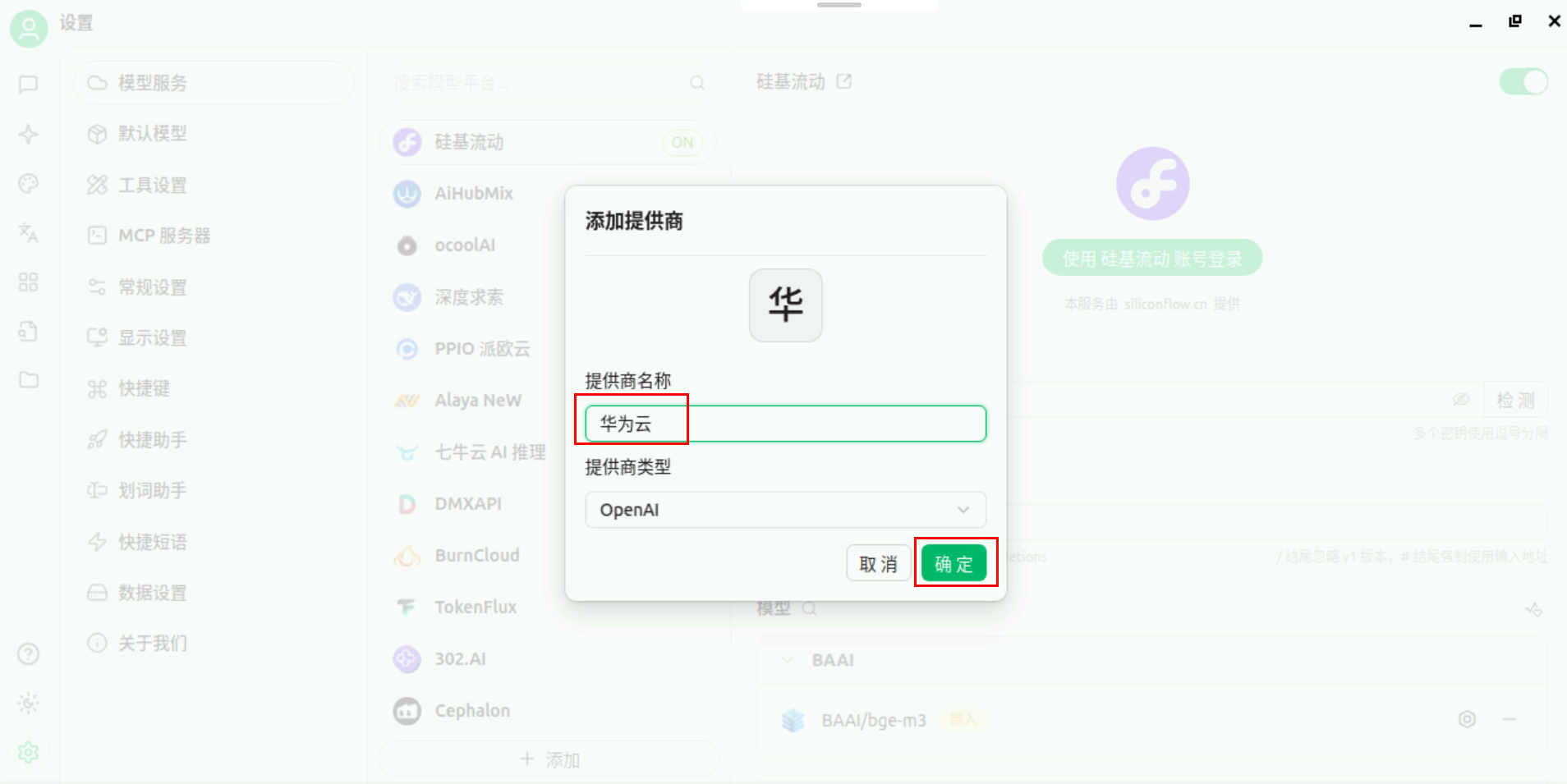
Task: Cancel the dialog with 取消 button
Action: coord(878,564)
